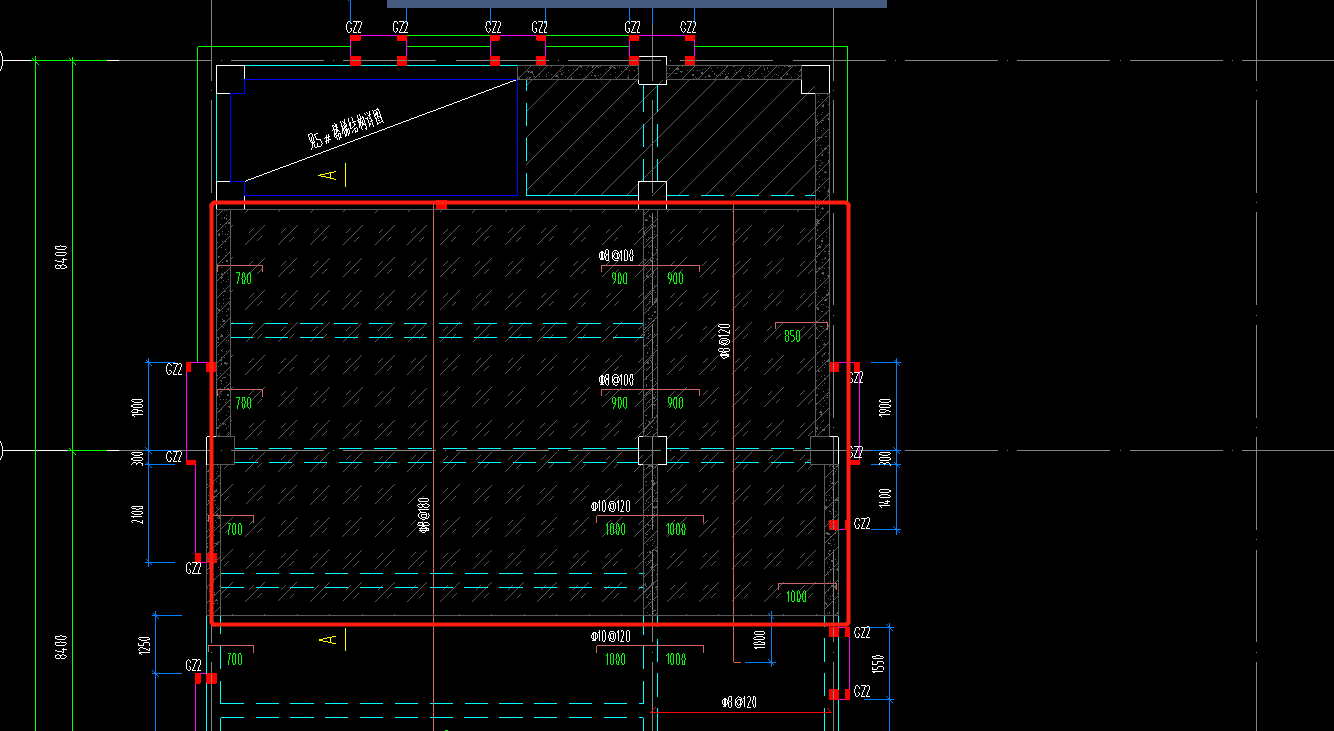Pick the center column square on the grid axis

(652, 450)
